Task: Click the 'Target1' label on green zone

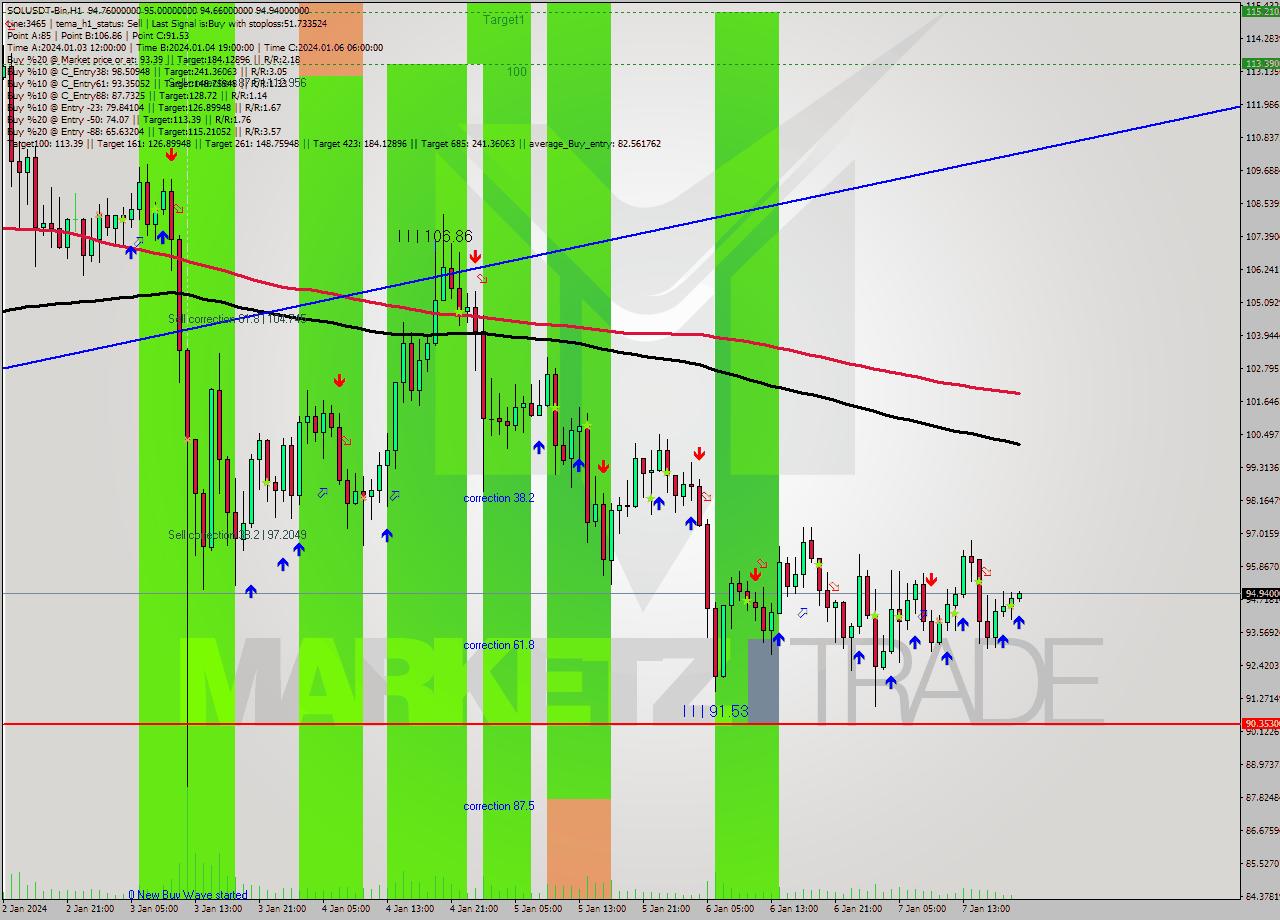Action: 503,20
